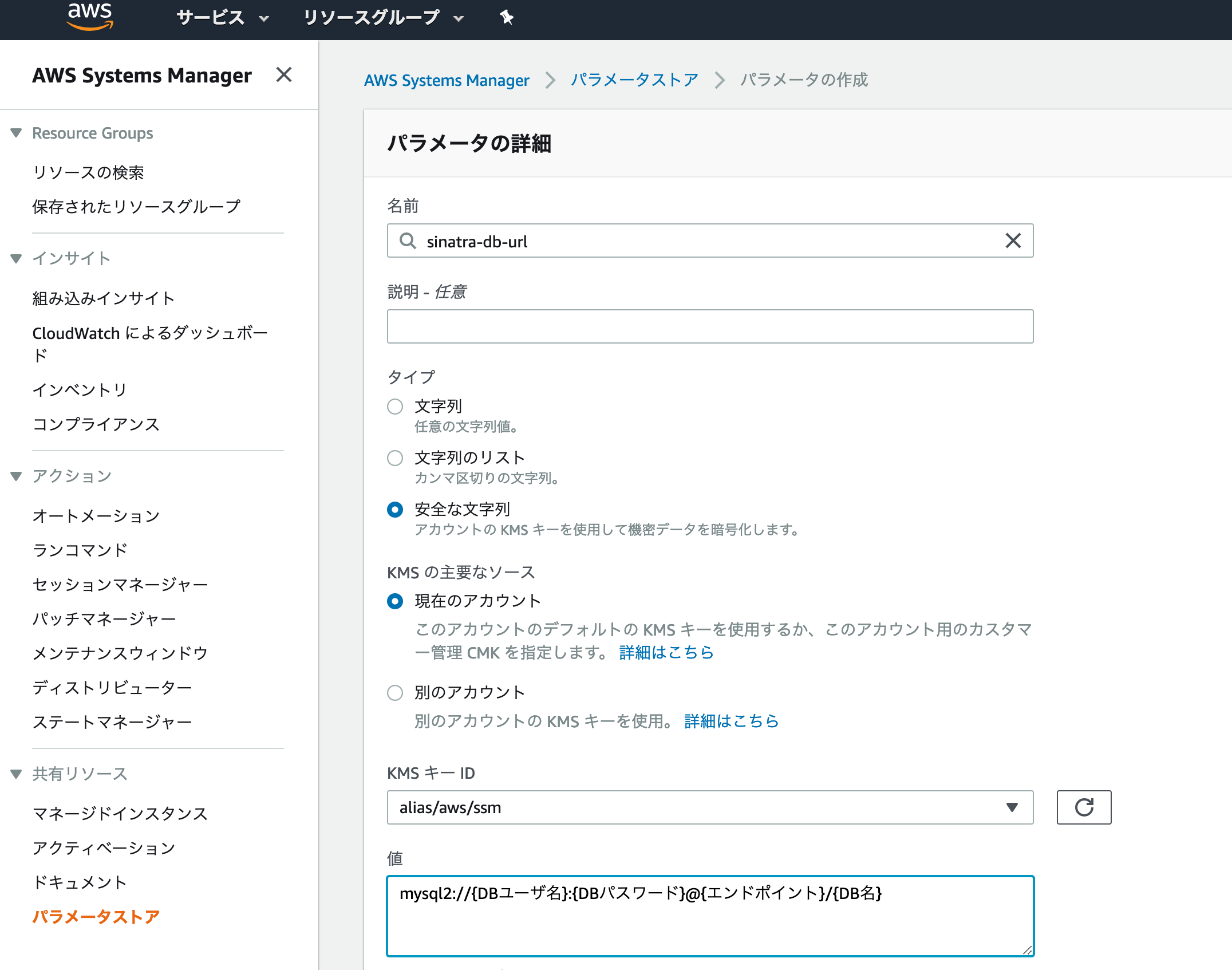Open リソースの検索 in sidebar
Image resolution: width=1232 pixels, height=970 pixels.
[88, 172]
